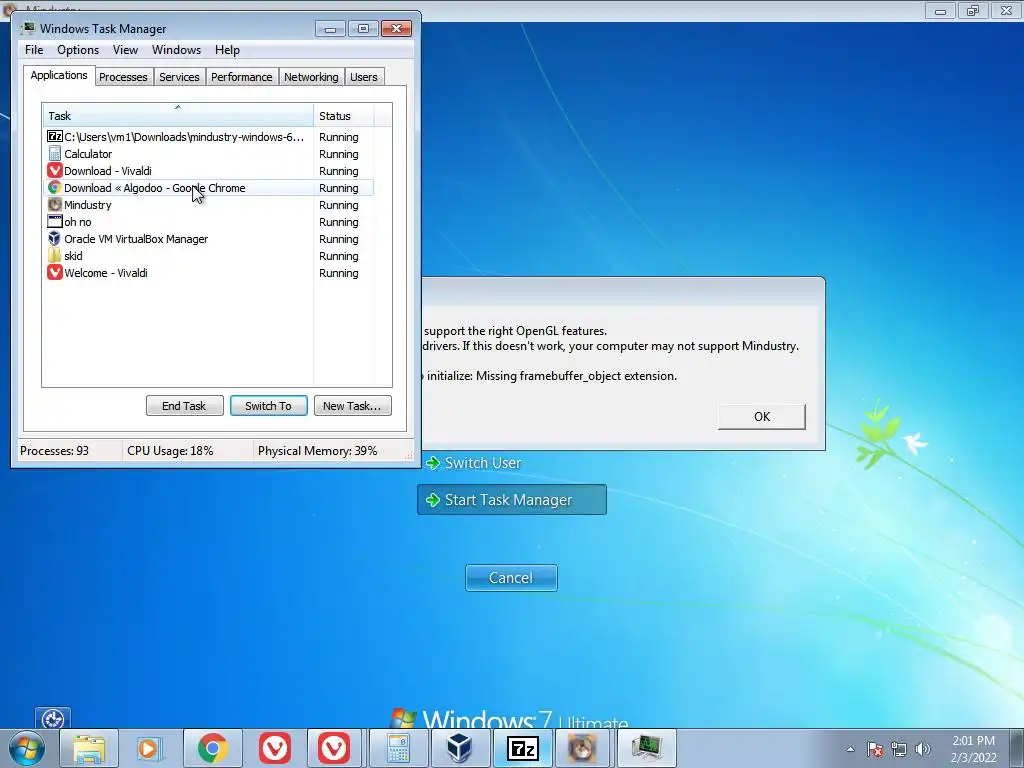Viewport: 1024px width, 768px height.
Task: Open the File menu in Task Manager
Action: [x=34, y=50]
